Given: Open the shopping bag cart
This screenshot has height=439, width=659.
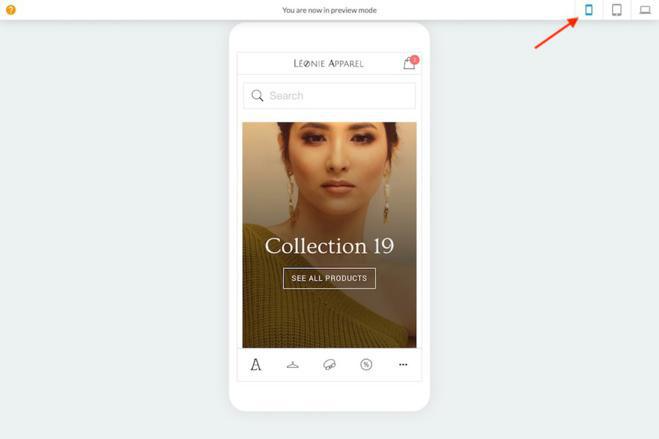Looking at the screenshot, I should (409, 64).
